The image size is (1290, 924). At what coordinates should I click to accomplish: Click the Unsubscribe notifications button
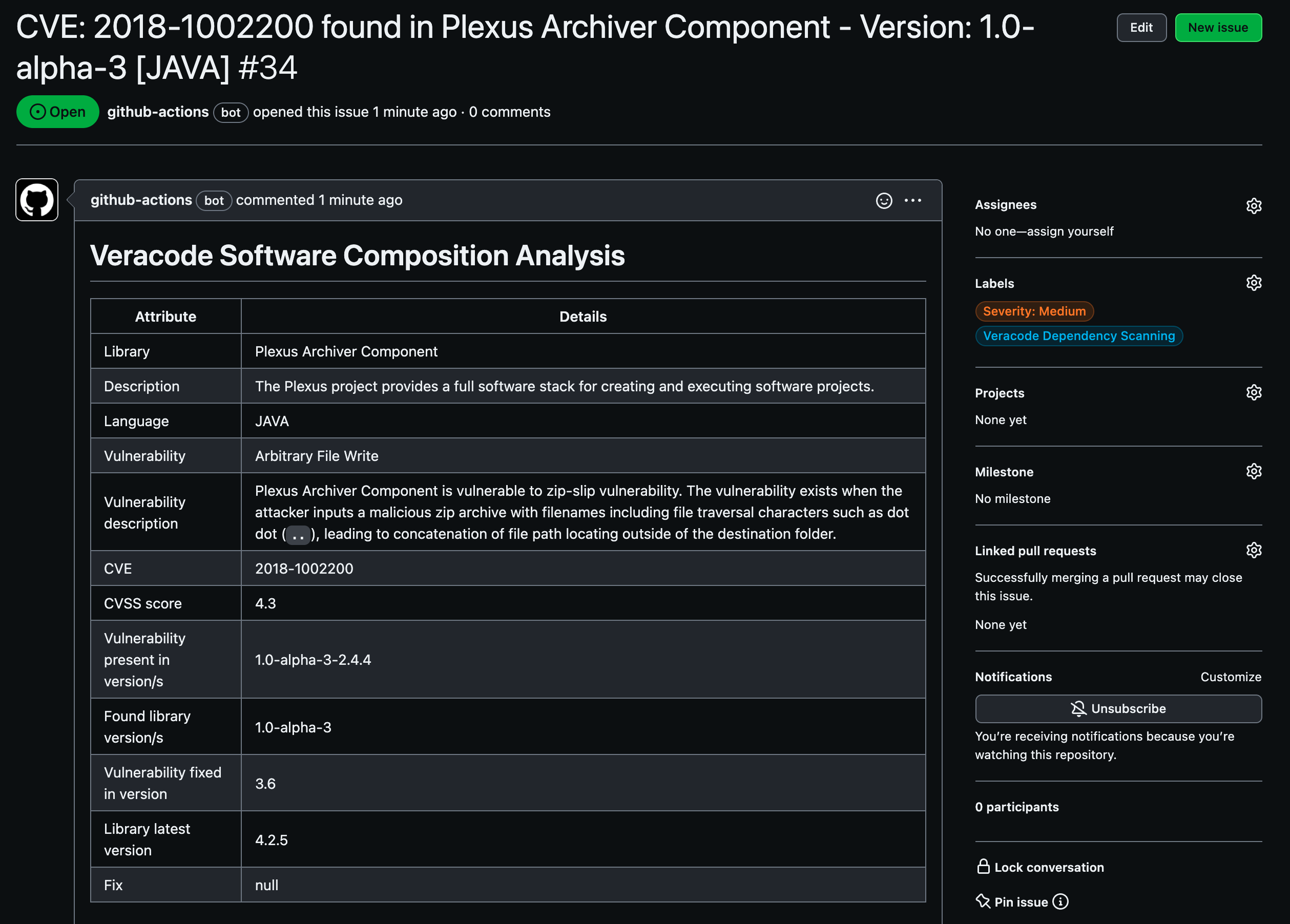1118,708
